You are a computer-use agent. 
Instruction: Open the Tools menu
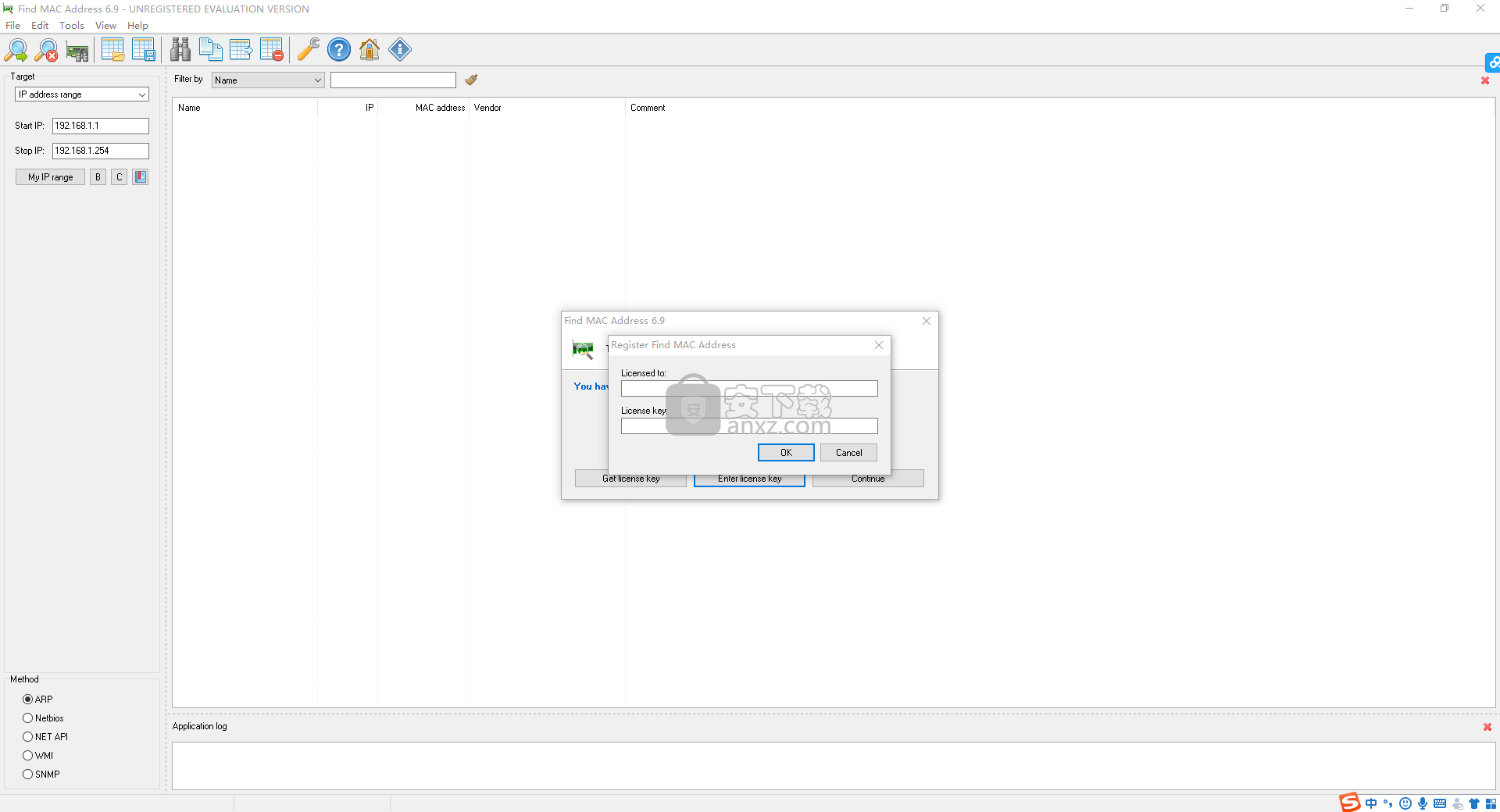72,26
